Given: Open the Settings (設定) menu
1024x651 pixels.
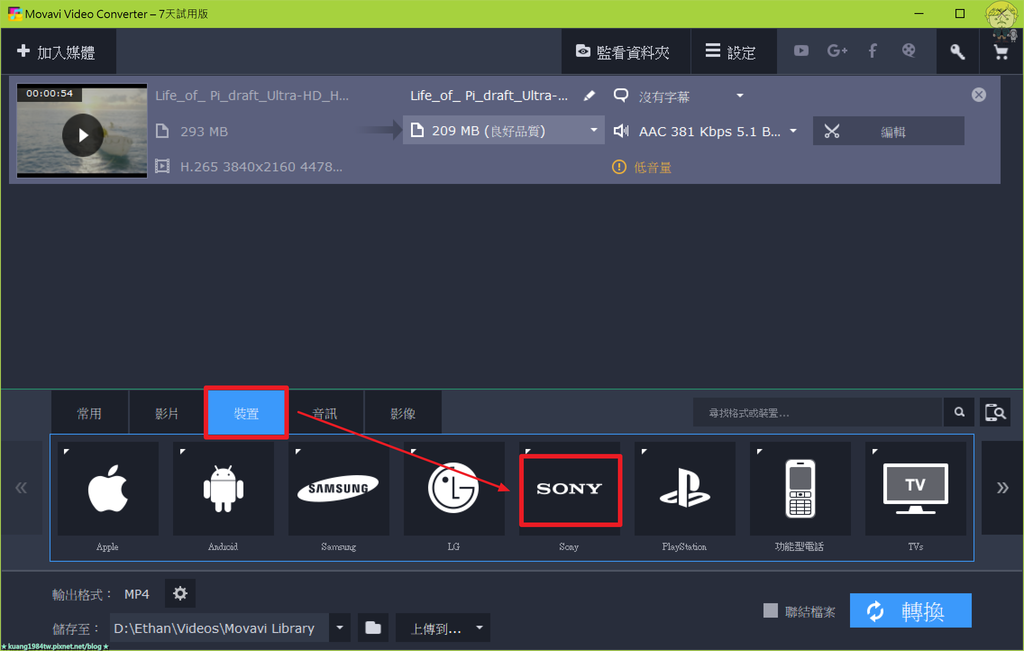Looking at the screenshot, I should 732,52.
